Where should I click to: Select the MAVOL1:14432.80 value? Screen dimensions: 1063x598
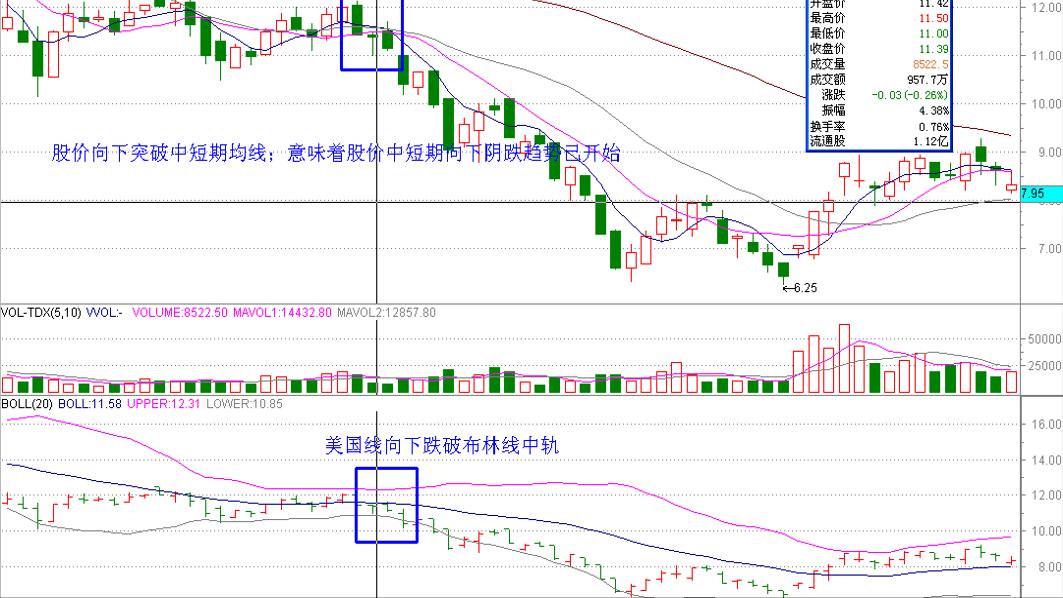282,313
